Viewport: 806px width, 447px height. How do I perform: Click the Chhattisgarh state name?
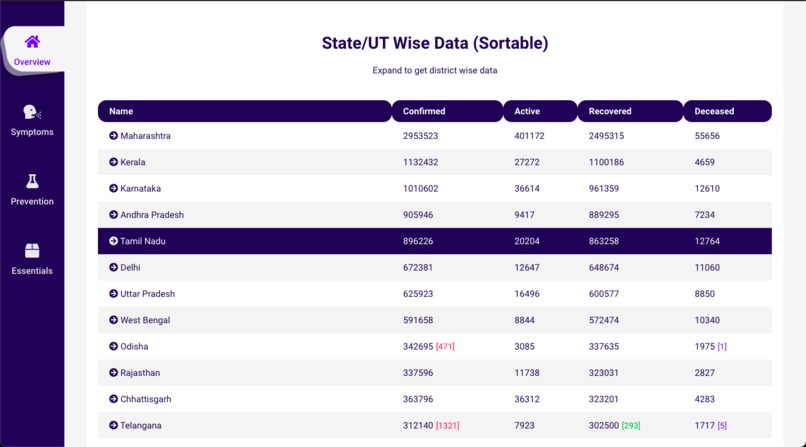pos(146,399)
